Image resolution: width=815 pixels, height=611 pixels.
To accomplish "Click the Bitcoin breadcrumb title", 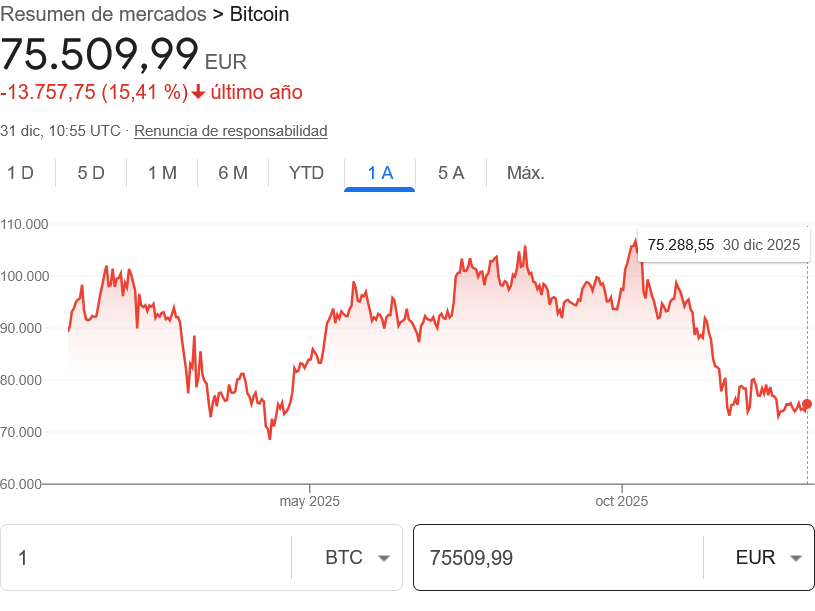I will (x=259, y=14).
